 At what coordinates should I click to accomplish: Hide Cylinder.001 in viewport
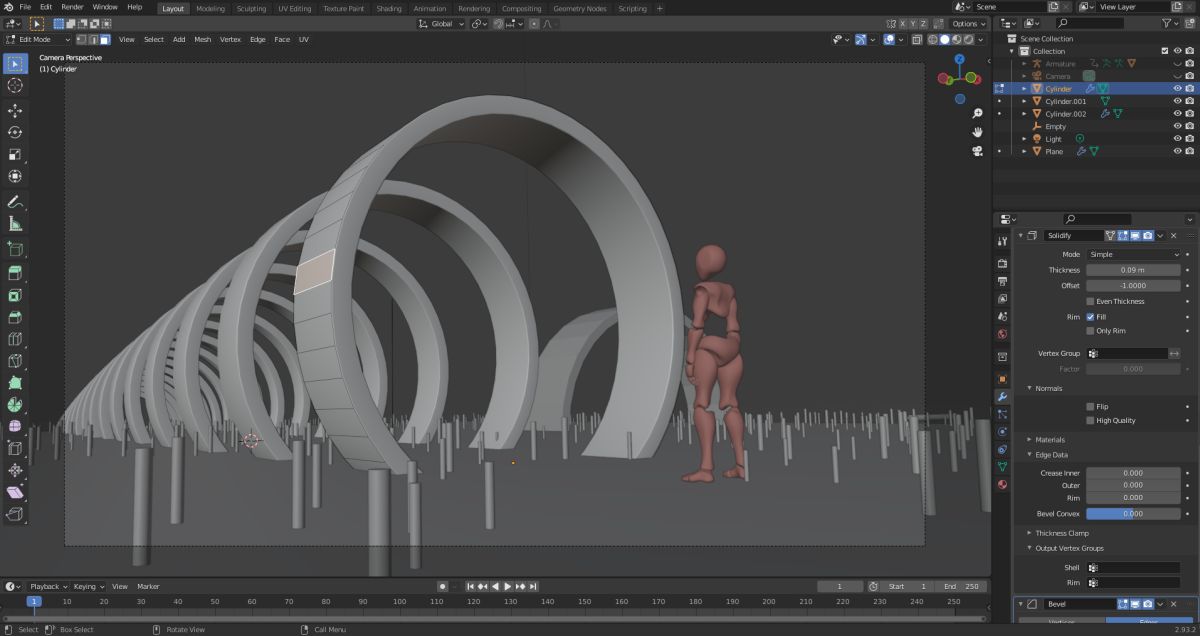[x=1177, y=101]
